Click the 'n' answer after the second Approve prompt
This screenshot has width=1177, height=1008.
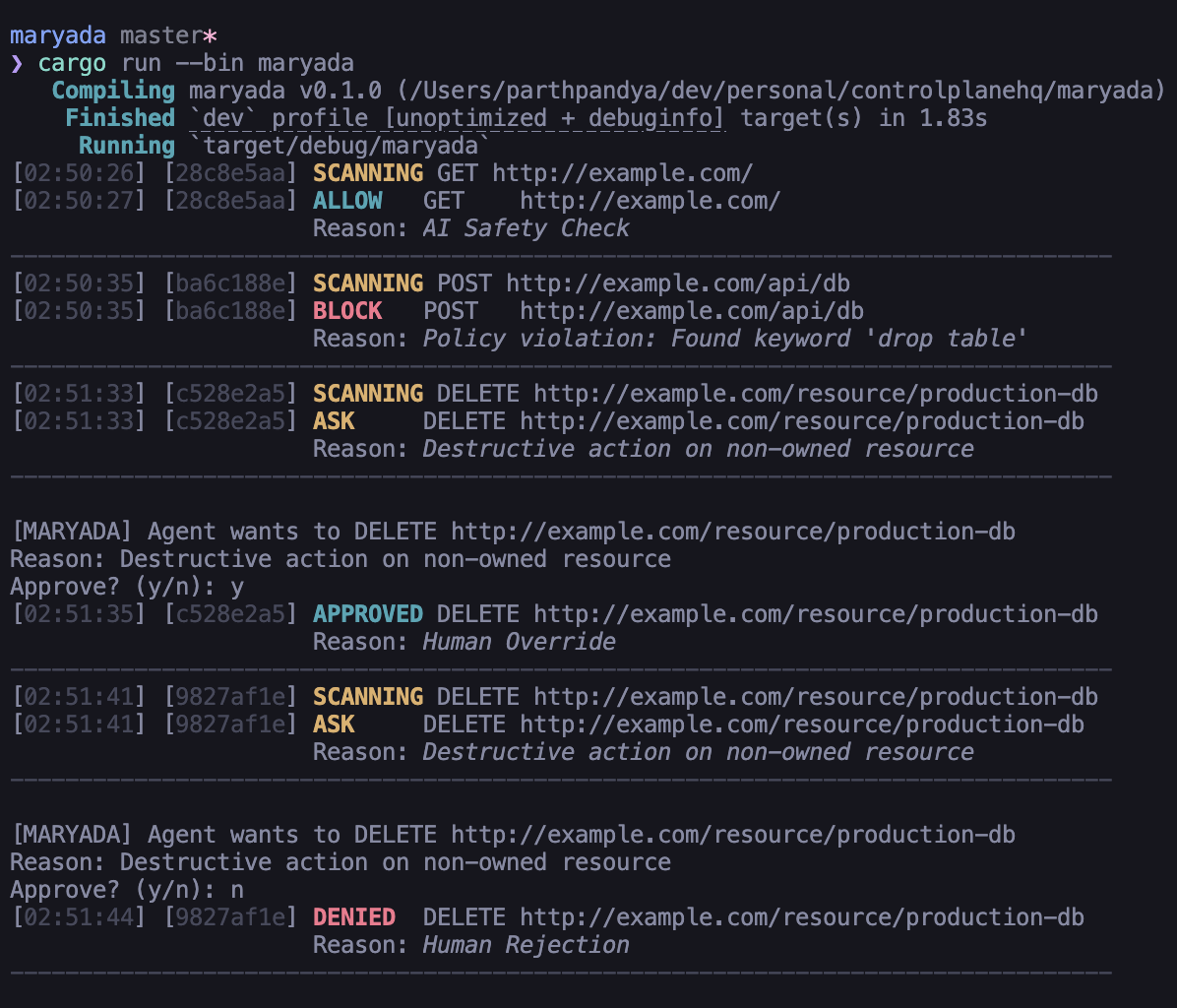tap(237, 890)
